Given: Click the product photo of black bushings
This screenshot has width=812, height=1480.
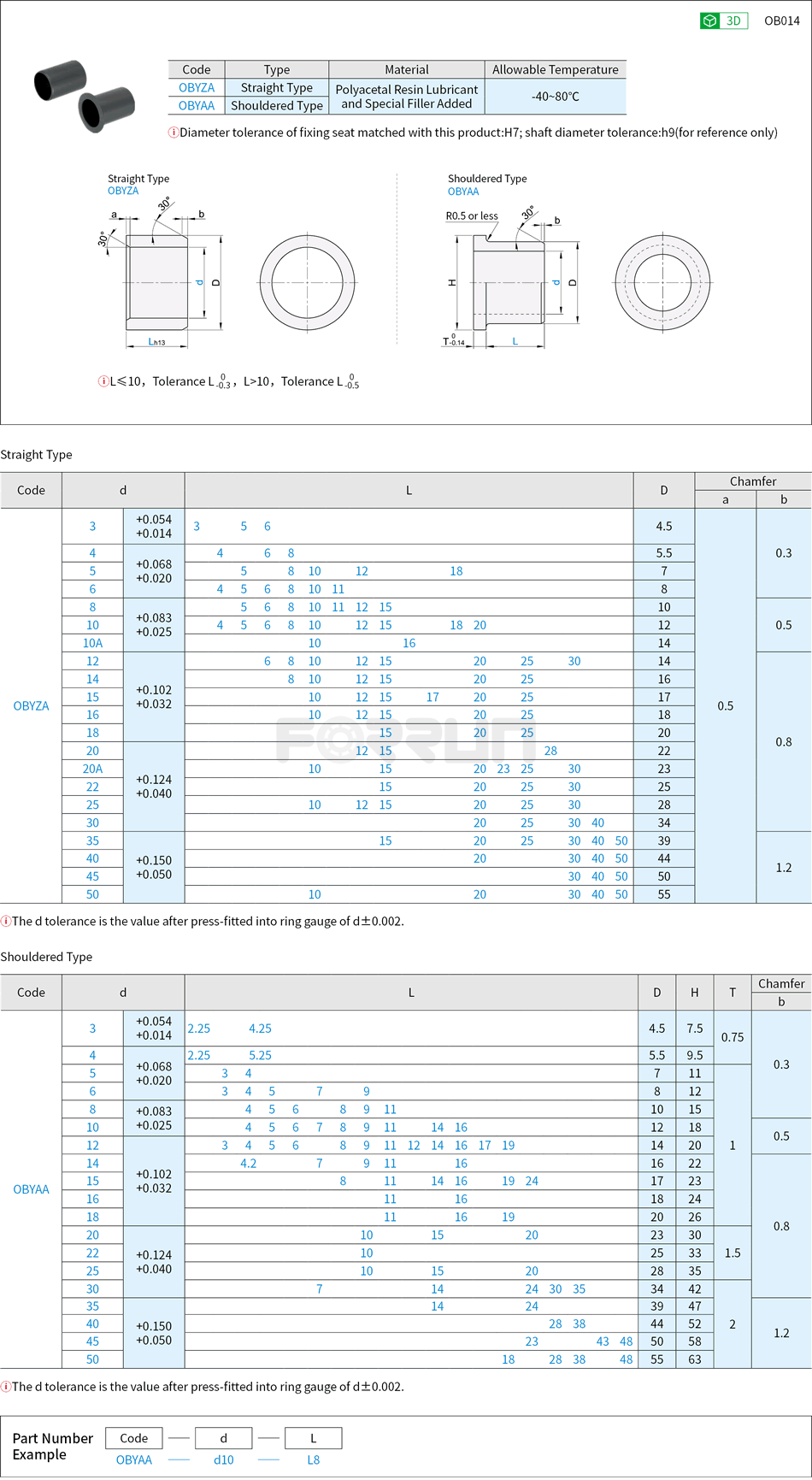Looking at the screenshot, I should point(85,96).
